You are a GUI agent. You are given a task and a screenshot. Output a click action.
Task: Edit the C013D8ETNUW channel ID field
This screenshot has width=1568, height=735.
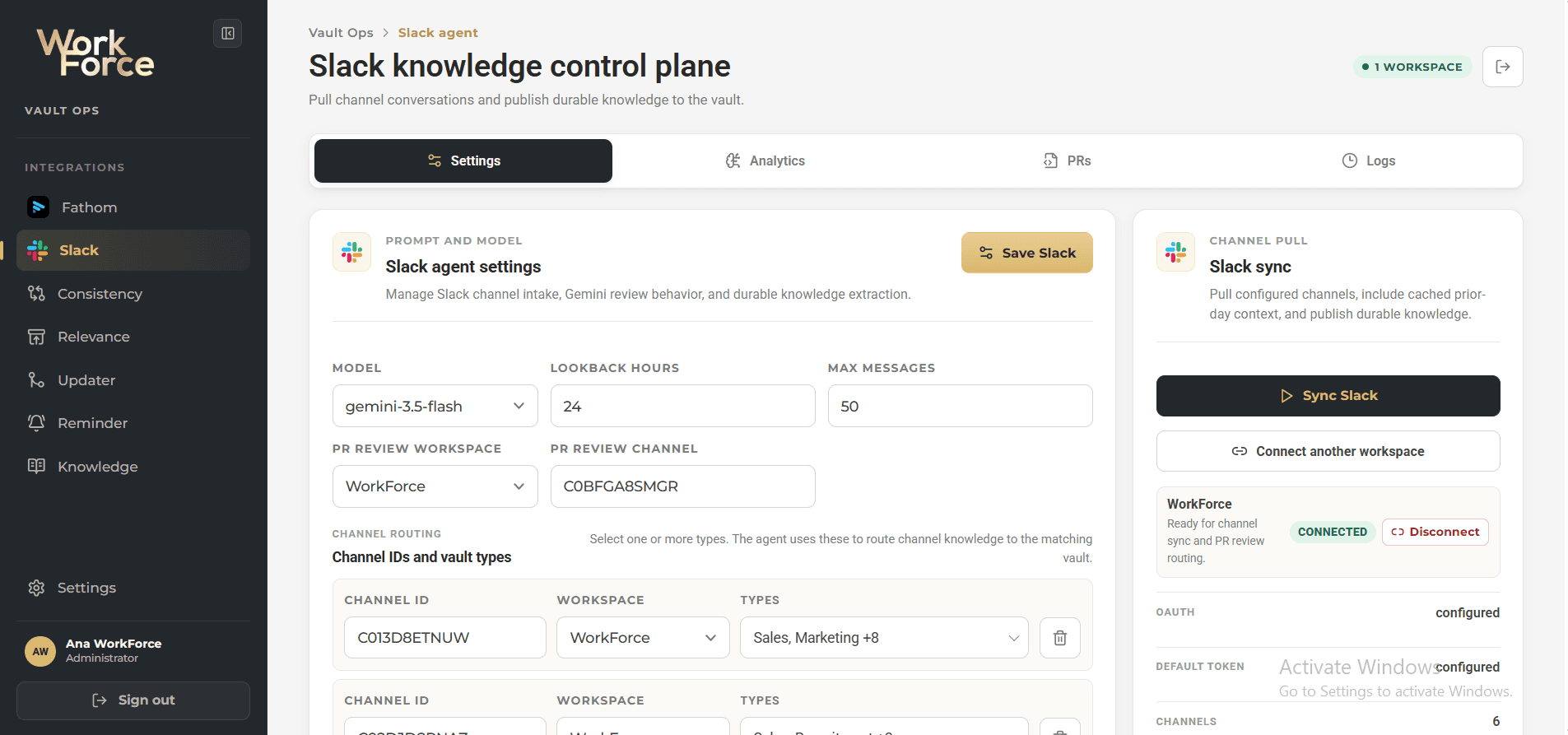click(444, 638)
